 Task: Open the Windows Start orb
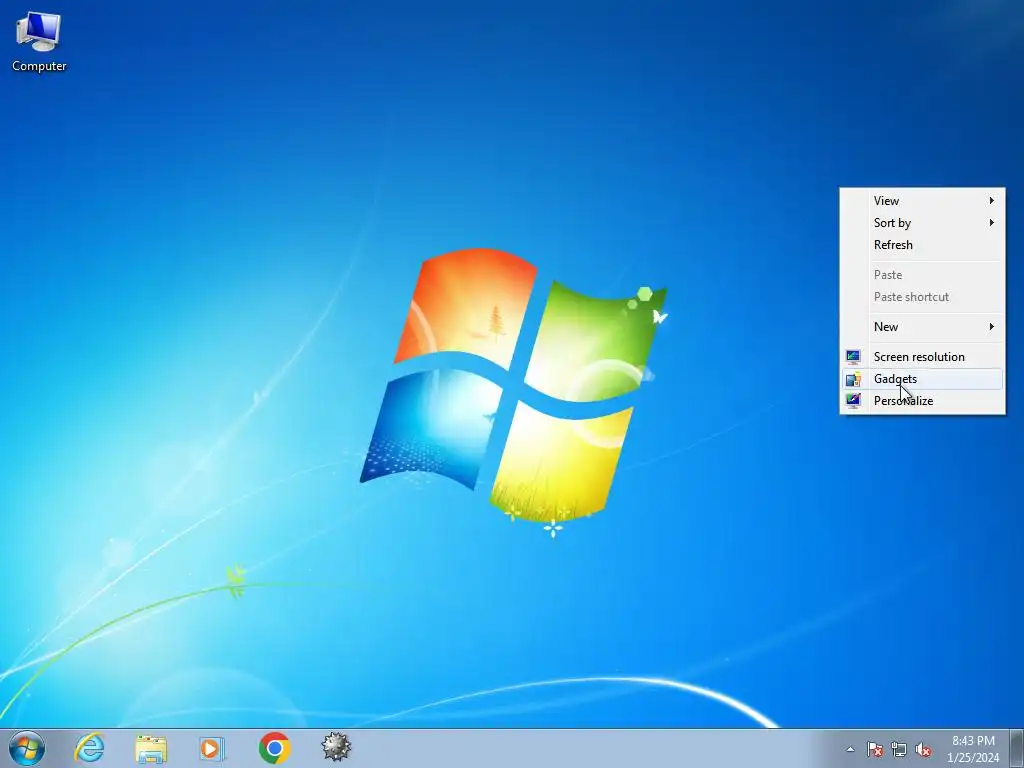coord(27,748)
